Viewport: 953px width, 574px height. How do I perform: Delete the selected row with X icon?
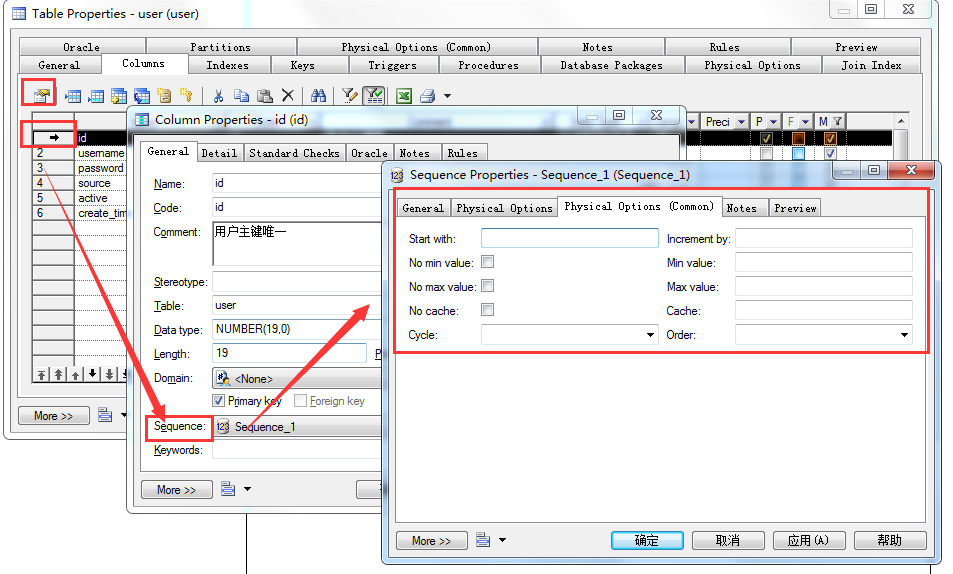287,95
